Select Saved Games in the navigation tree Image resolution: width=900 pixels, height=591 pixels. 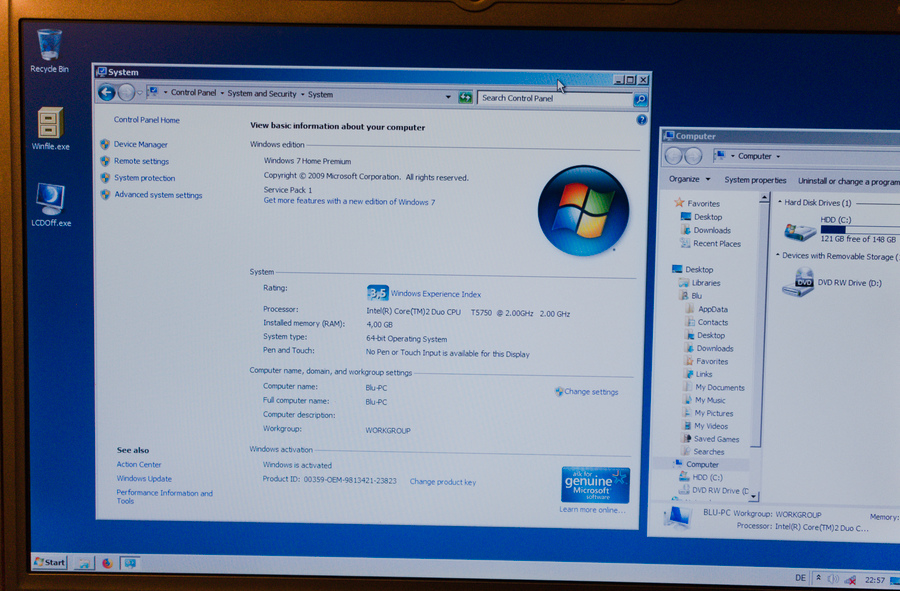(716, 439)
